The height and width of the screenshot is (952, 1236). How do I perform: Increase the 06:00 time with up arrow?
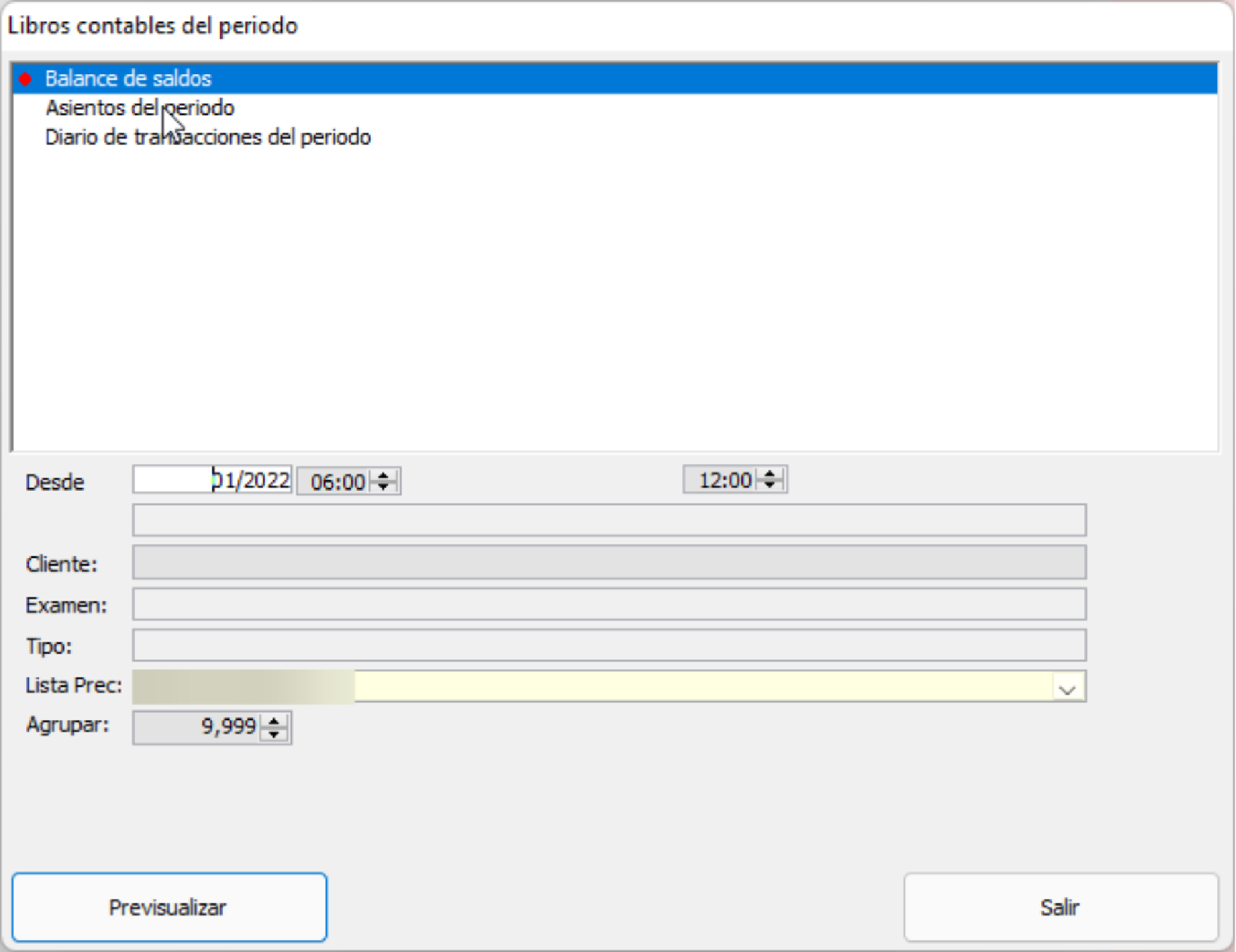[383, 475]
